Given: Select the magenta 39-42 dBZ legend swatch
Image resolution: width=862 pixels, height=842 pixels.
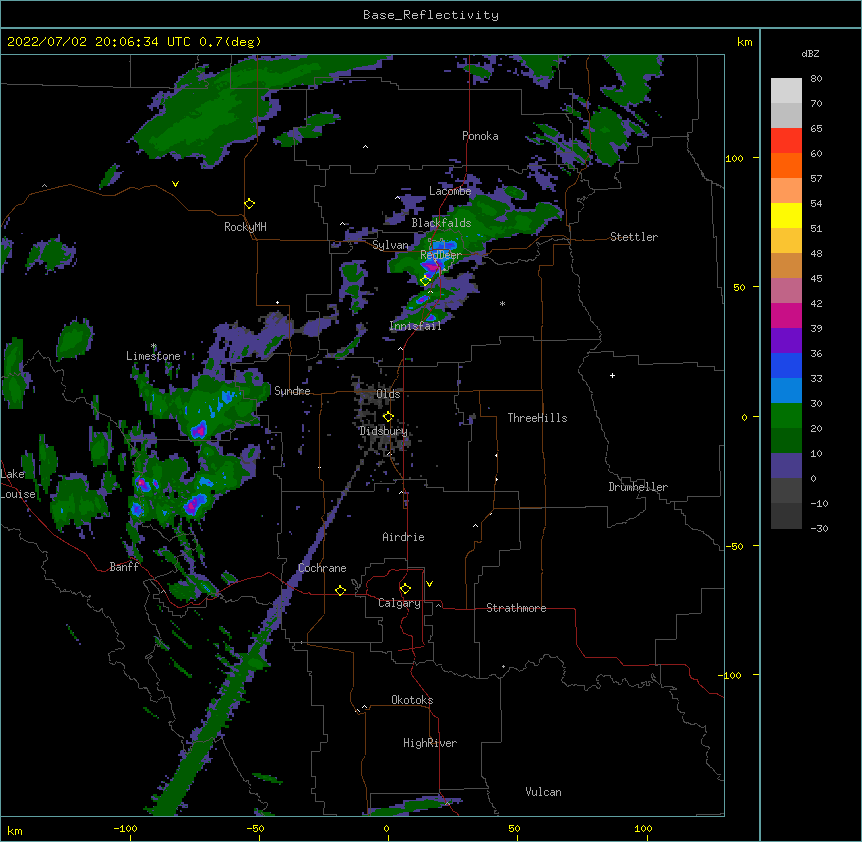Looking at the screenshot, I should point(786,315).
